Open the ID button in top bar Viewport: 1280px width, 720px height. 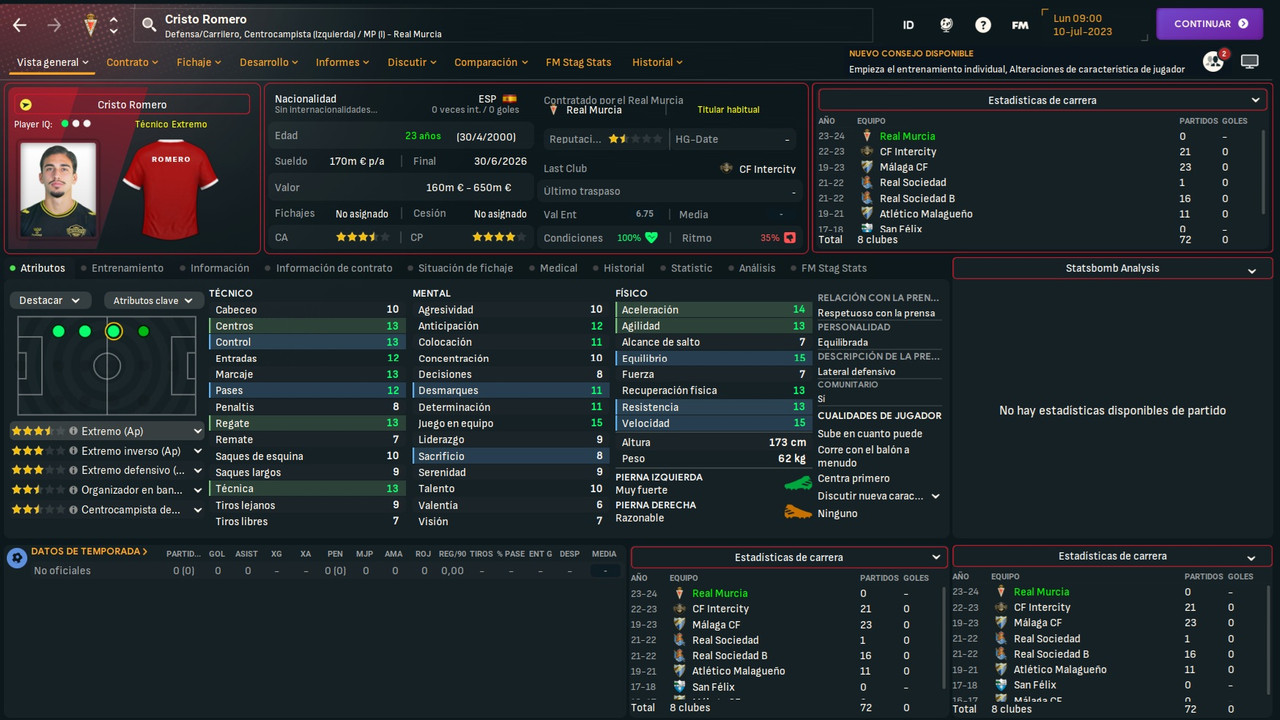point(908,25)
